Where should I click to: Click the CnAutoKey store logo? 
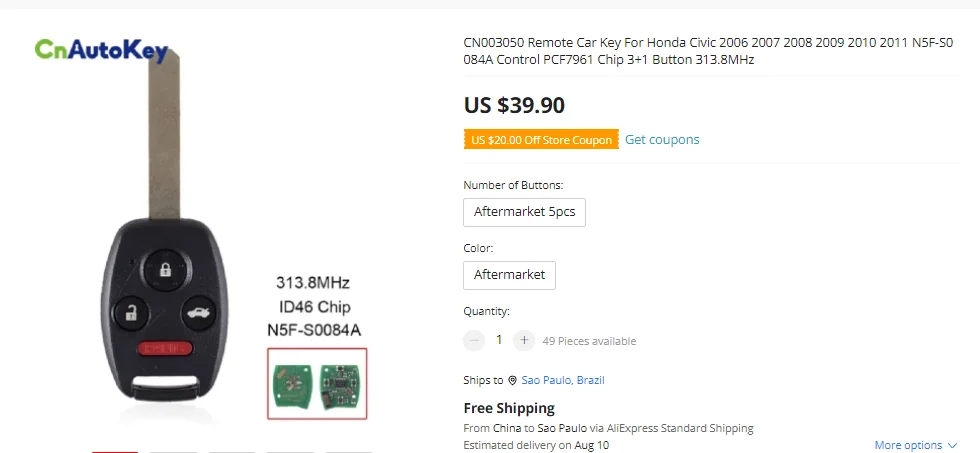point(101,49)
